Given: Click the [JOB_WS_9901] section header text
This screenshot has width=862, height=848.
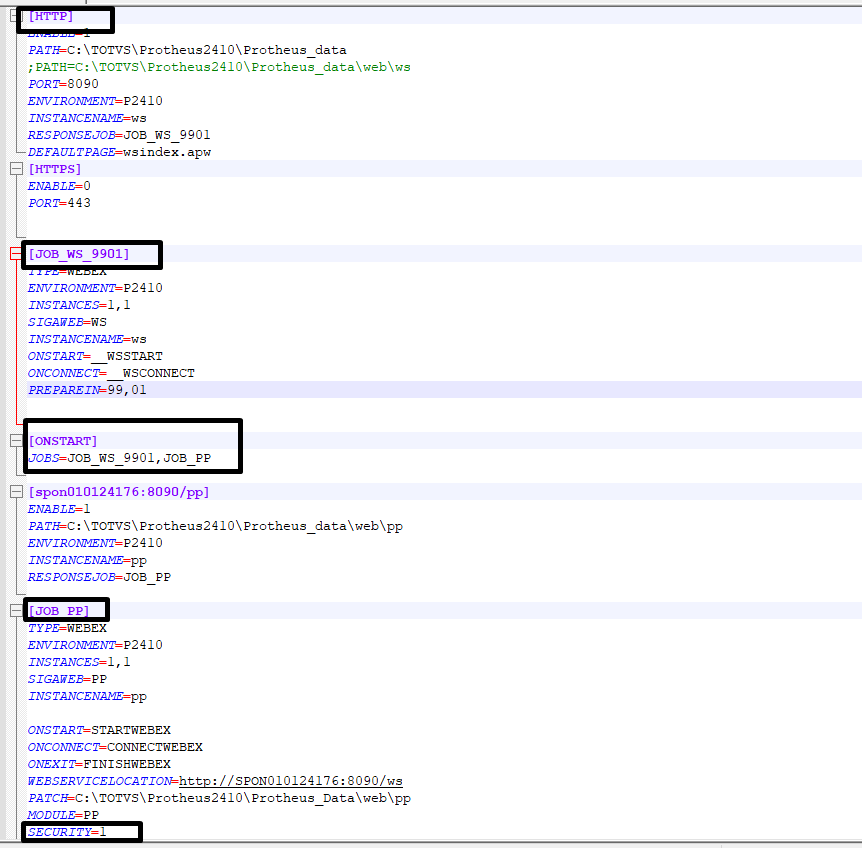Looking at the screenshot, I should click(79, 253).
